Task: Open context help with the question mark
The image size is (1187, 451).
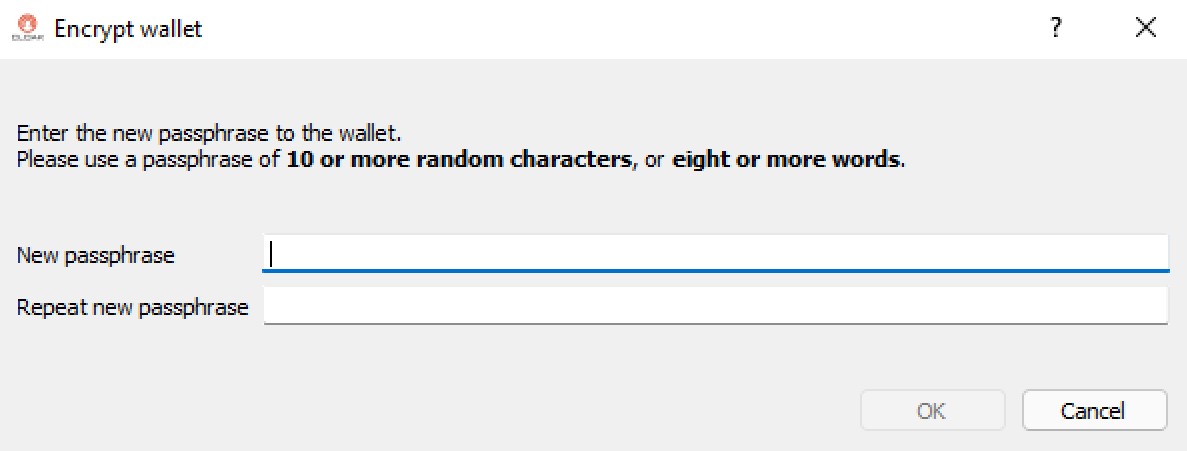Action: pos(1056,29)
